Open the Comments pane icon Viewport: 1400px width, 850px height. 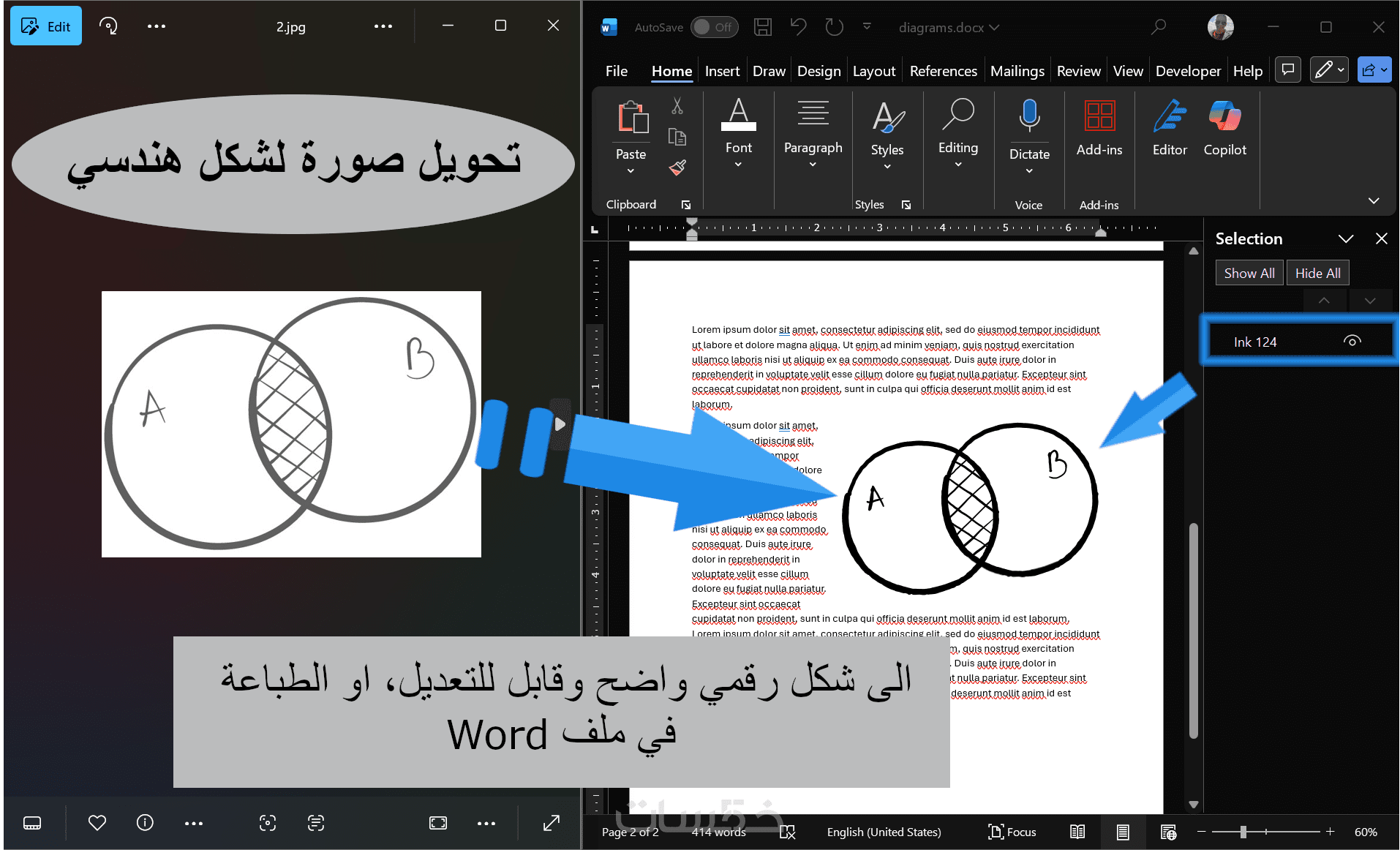pos(1288,69)
